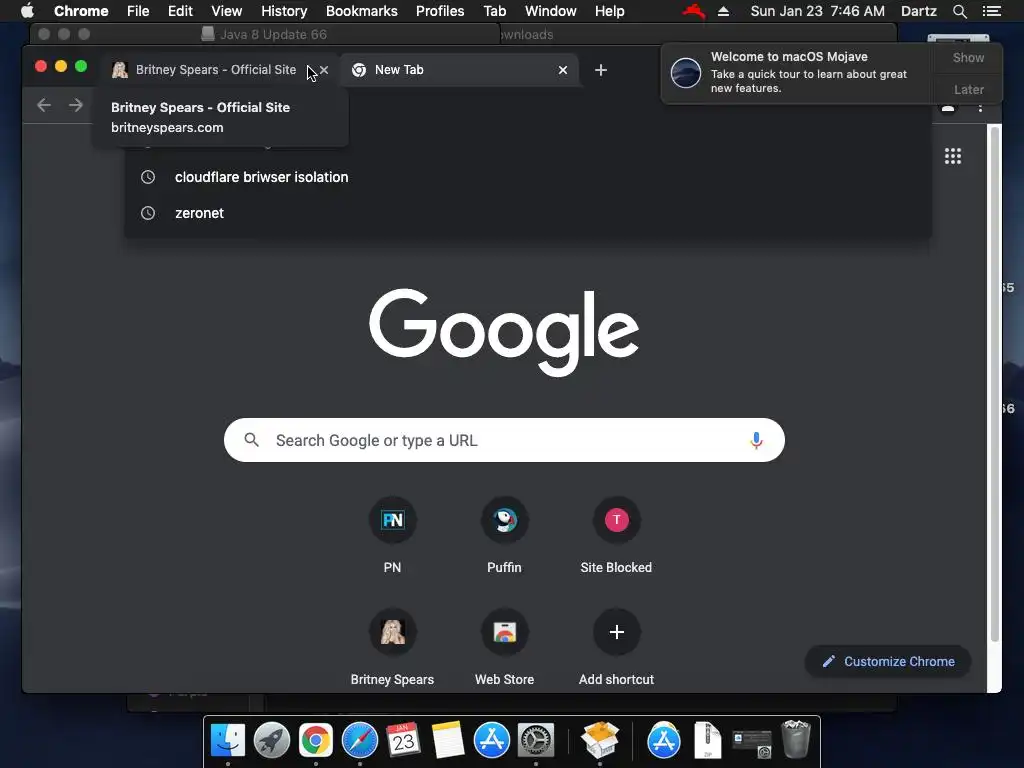Select the cloudflare briwser isolation suggestion

(528, 177)
